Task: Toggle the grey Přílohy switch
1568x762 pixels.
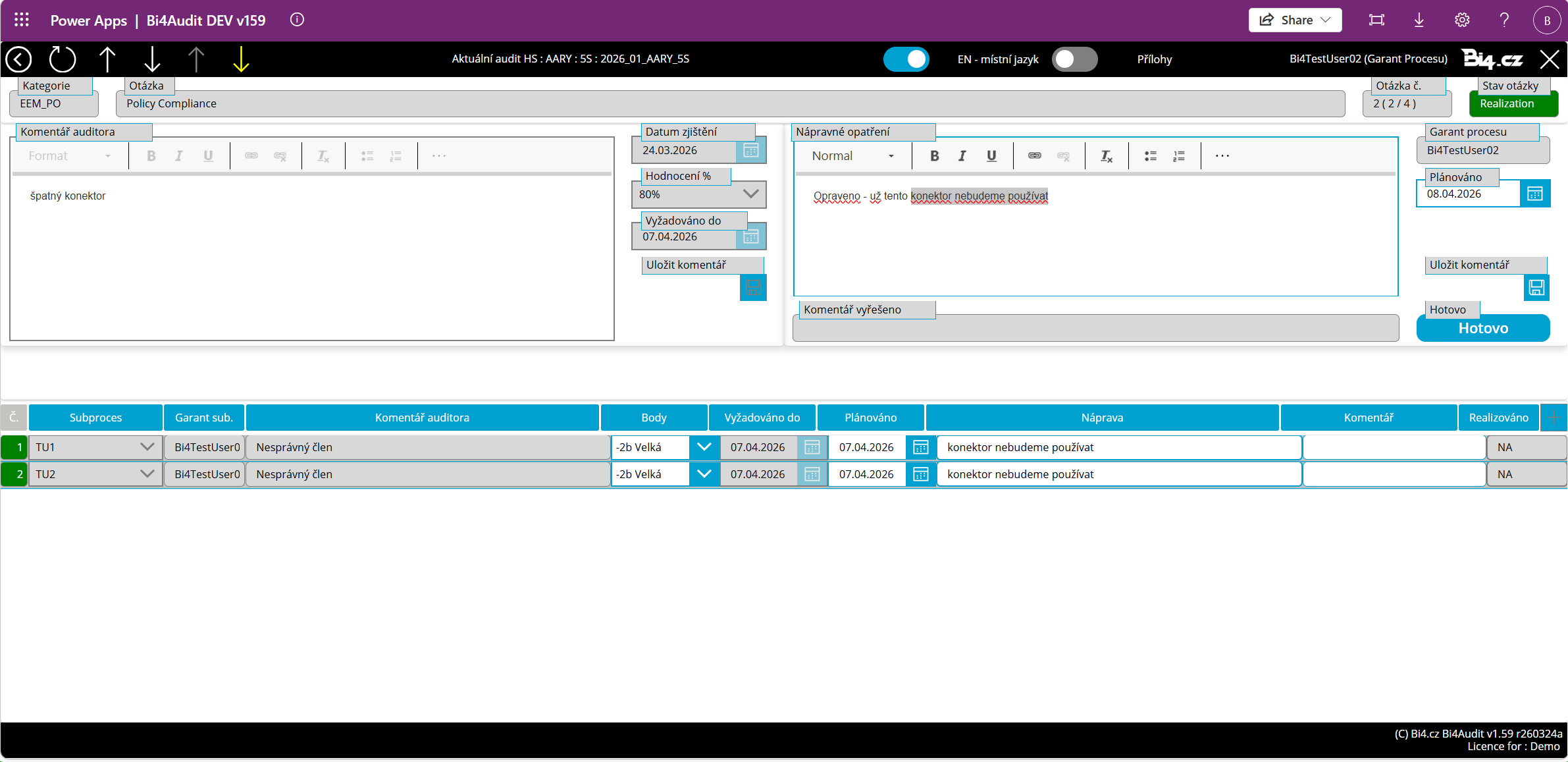Action: [1074, 59]
